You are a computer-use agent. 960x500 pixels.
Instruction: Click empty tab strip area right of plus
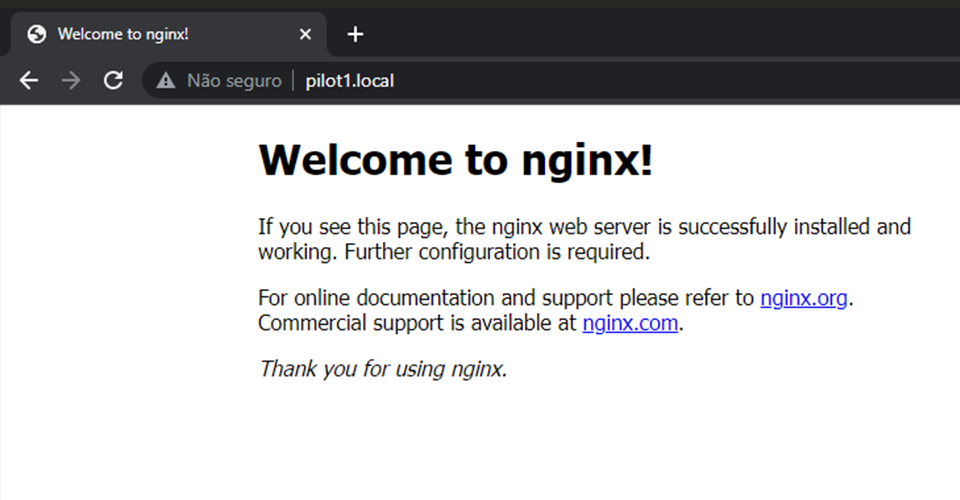click(x=650, y=35)
